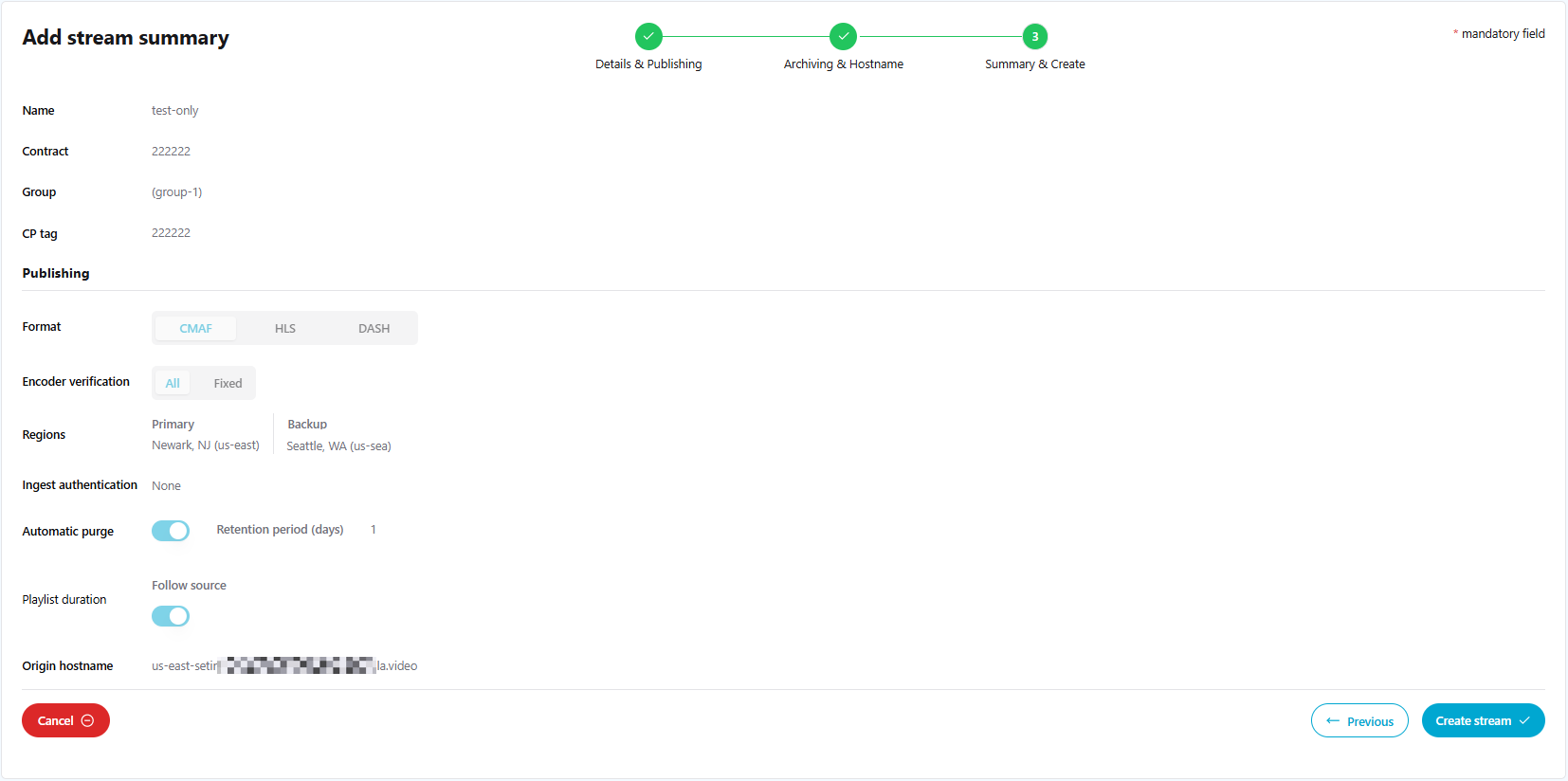Click the step 3 Summary circle
1568x781 pixels.
coord(1034,37)
